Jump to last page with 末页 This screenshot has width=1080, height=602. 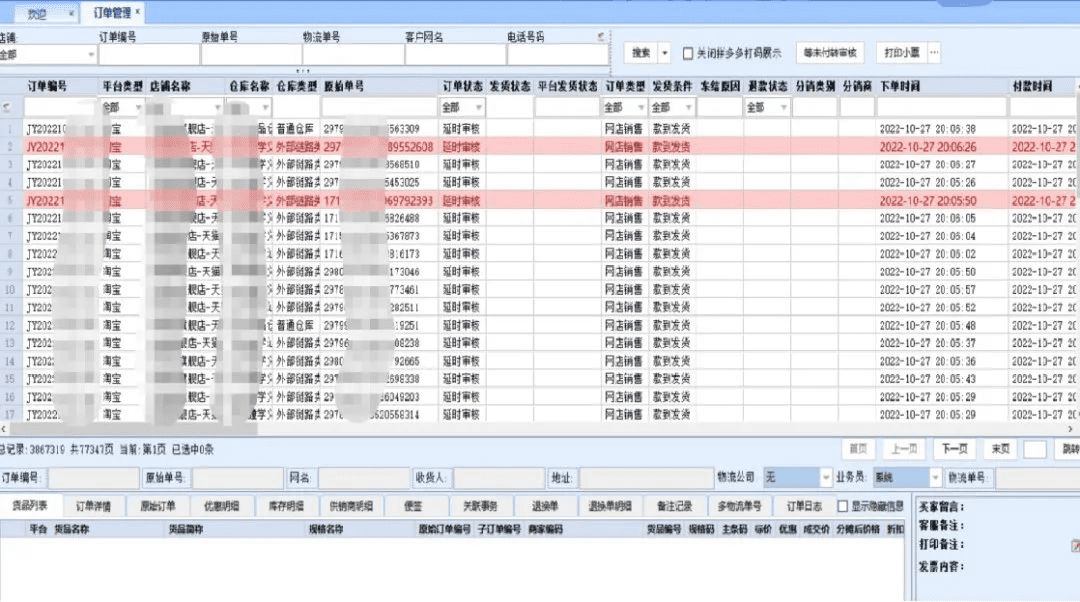pos(1000,449)
